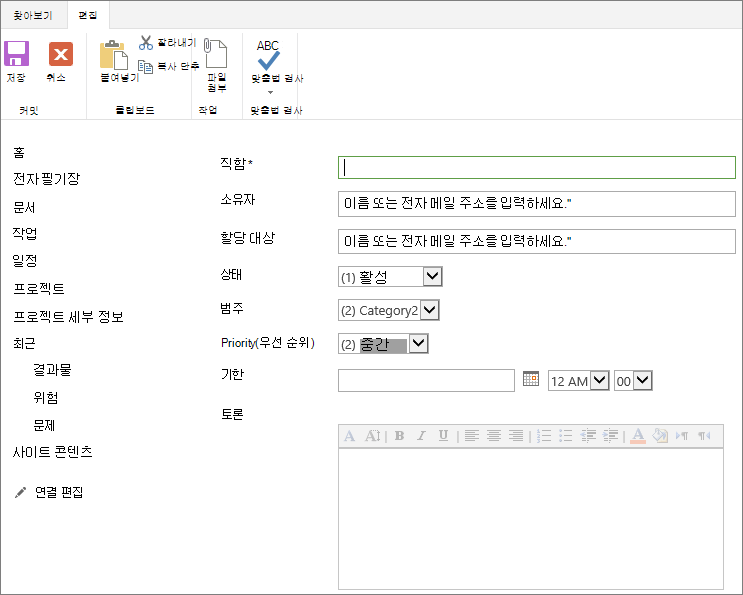This screenshot has width=743, height=595.
Task: Open the 00 minutes dropdown
Action: 643,380
